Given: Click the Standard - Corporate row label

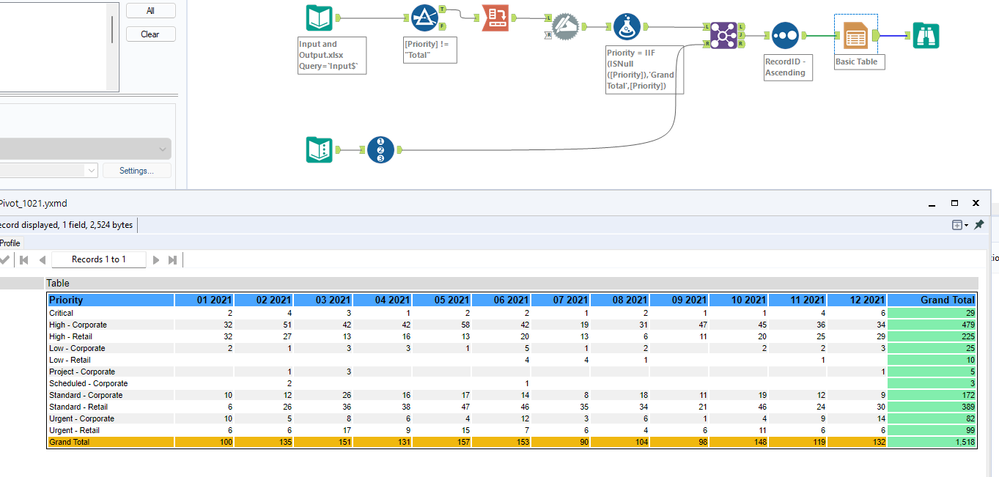Looking at the screenshot, I should pos(83,395).
